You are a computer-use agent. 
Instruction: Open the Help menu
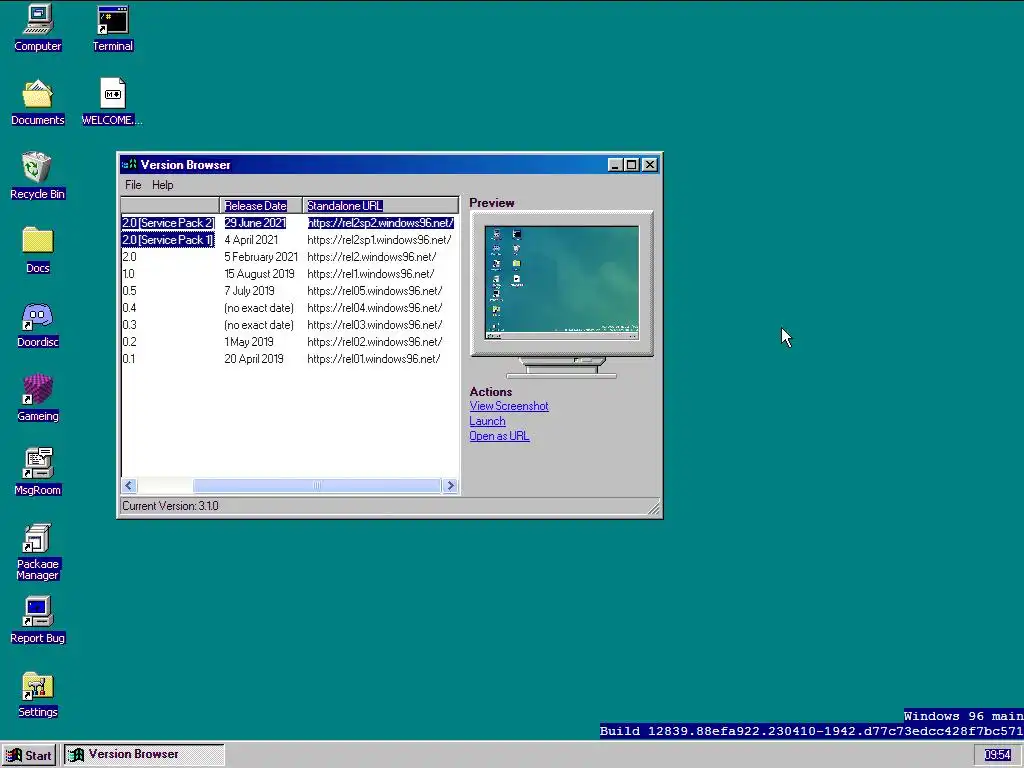163,185
